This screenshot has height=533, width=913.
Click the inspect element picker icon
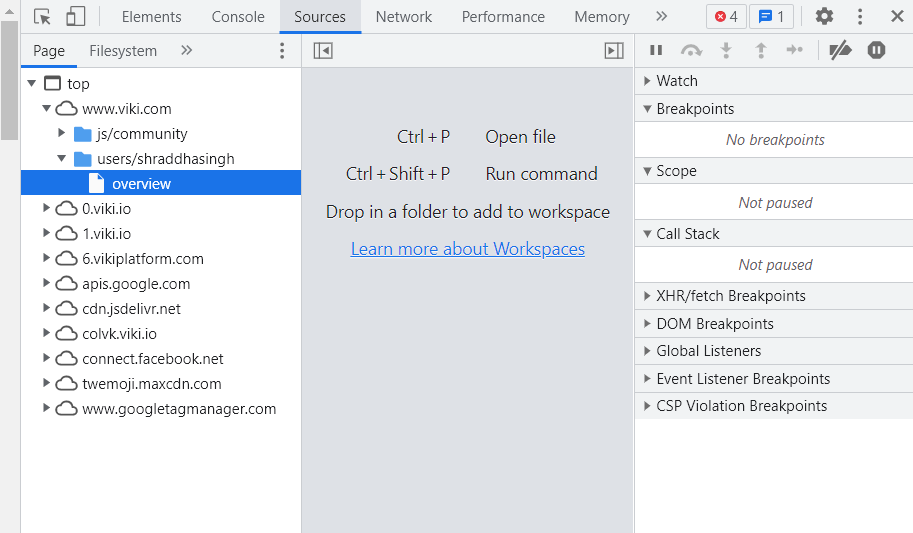42,17
